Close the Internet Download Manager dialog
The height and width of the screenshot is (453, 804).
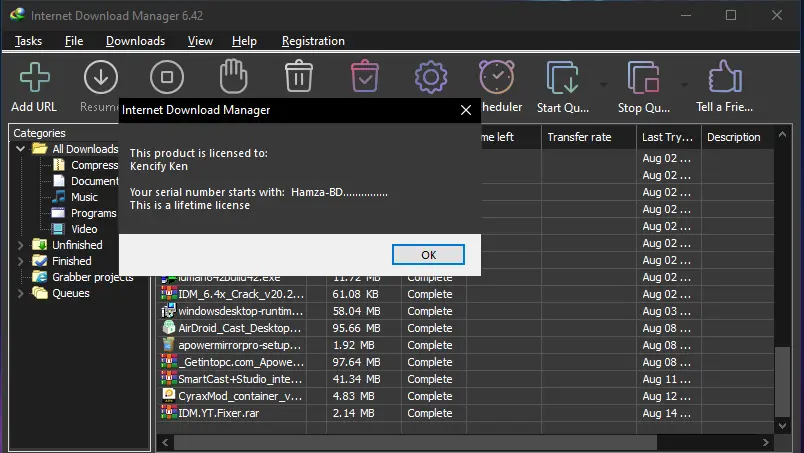click(466, 110)
